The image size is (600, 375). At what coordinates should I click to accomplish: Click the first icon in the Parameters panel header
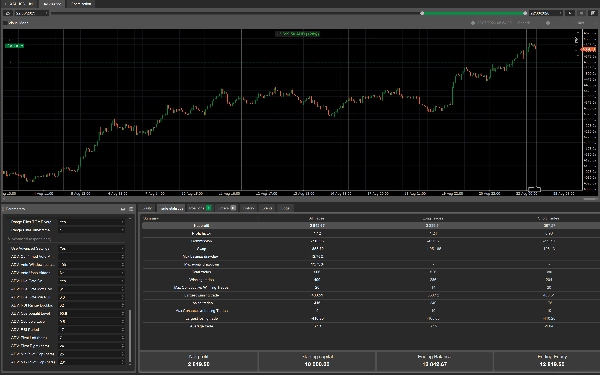click(123, 209)
